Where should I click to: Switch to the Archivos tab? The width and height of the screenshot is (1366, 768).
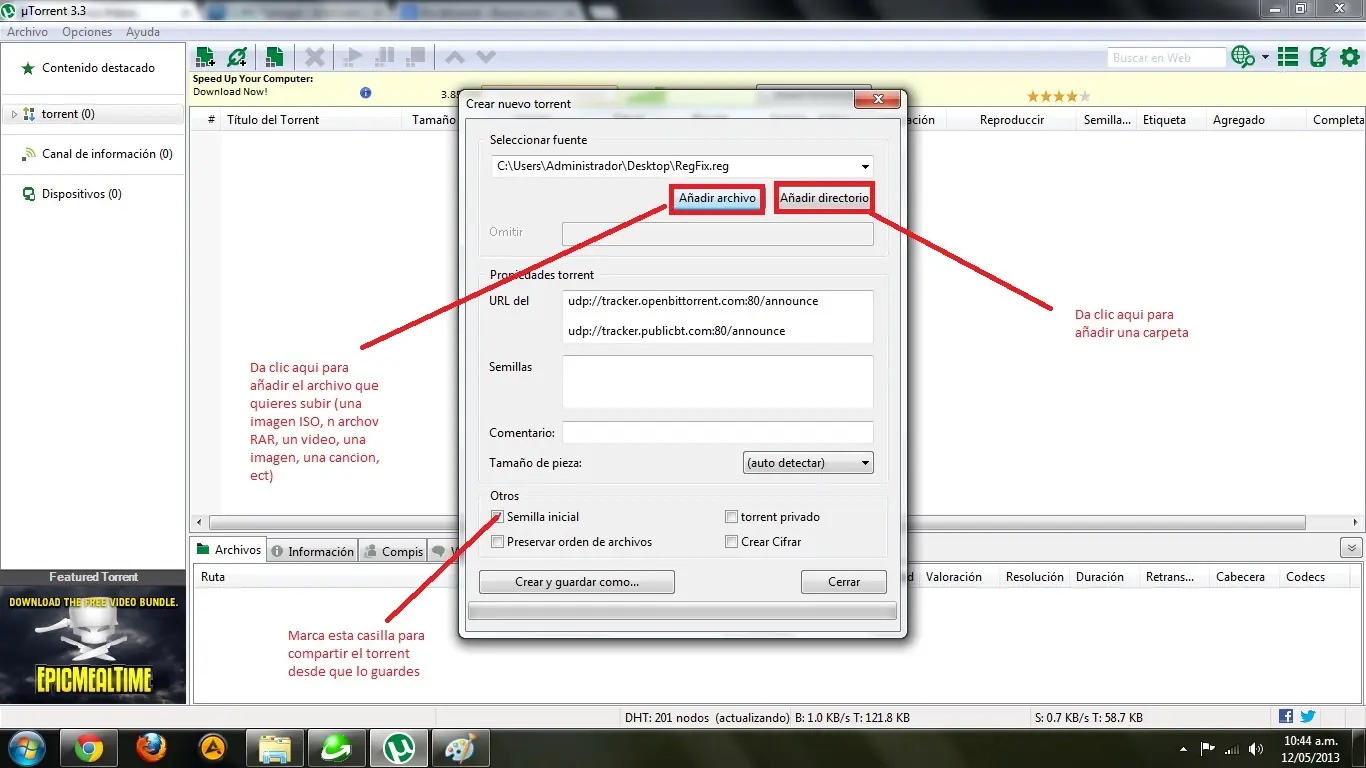229,550
